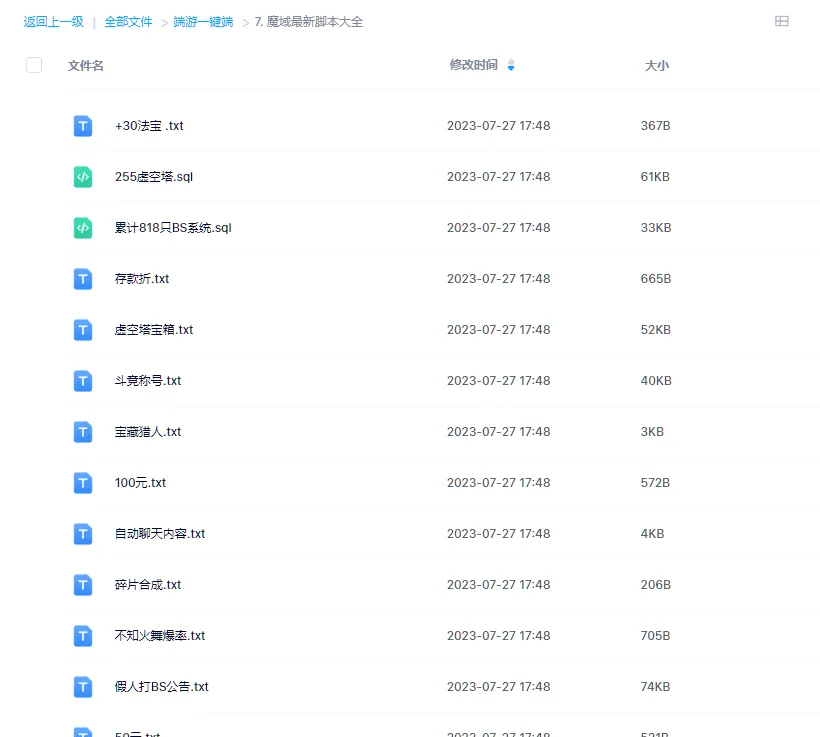
Task: Click the text file icon for 假人打BS公告.txt
Action: (x=83, y=687)
